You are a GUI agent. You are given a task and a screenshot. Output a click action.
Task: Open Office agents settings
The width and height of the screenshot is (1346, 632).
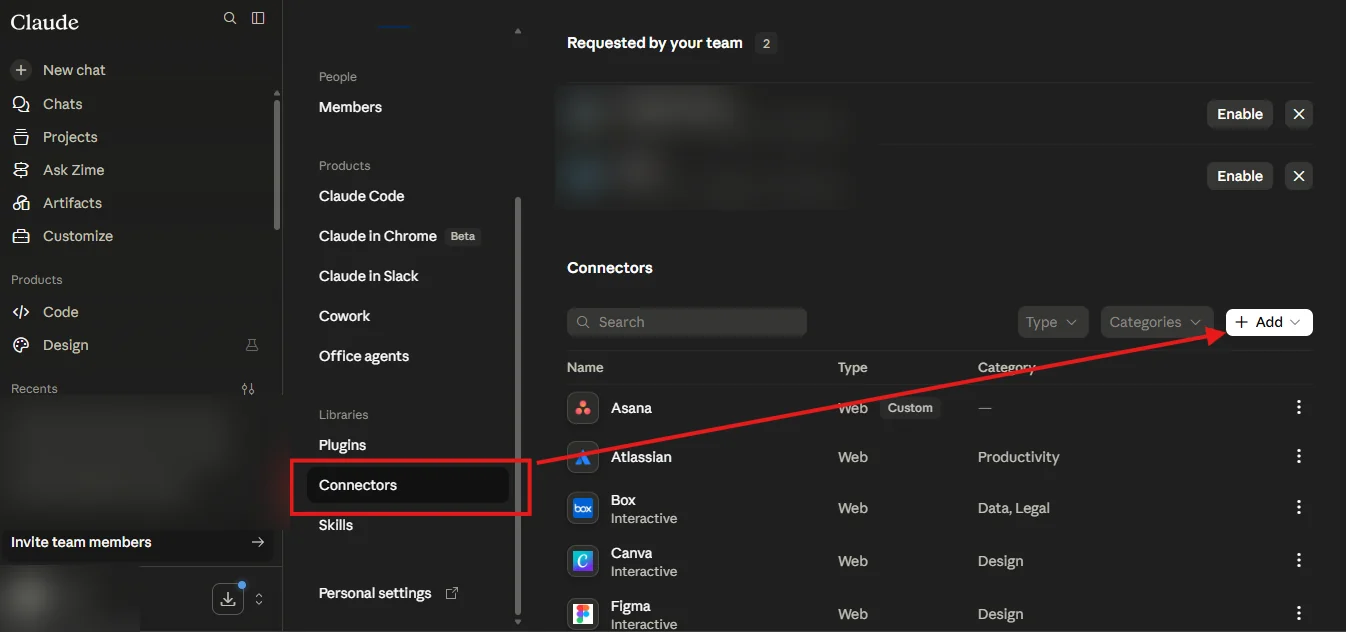[x=364, y=356]
